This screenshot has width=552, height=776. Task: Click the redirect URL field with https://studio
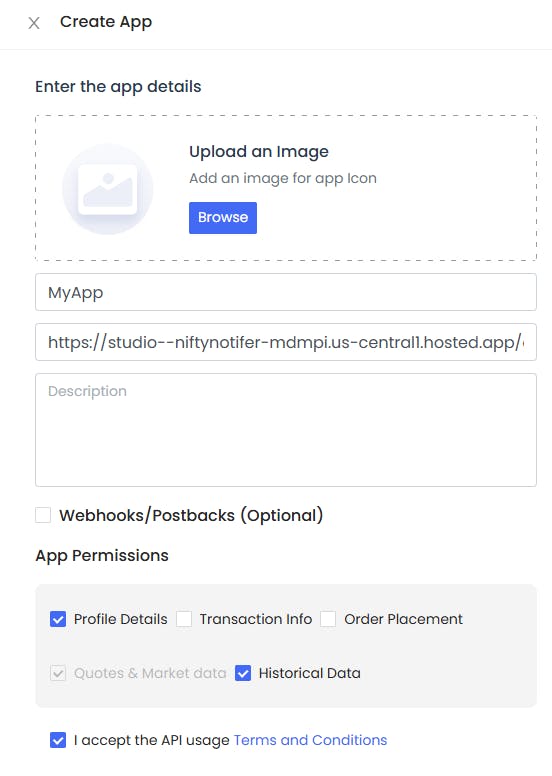pyautogui.click(x=286, y=342)
